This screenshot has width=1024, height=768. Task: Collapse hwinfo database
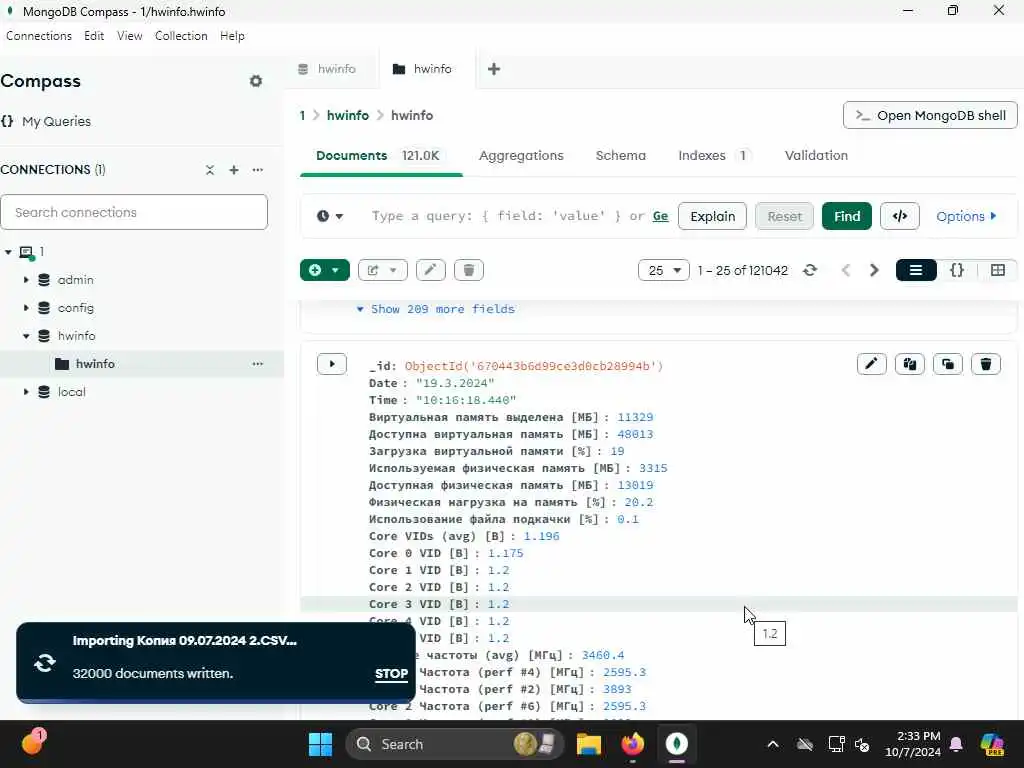[x=26, y=336]
